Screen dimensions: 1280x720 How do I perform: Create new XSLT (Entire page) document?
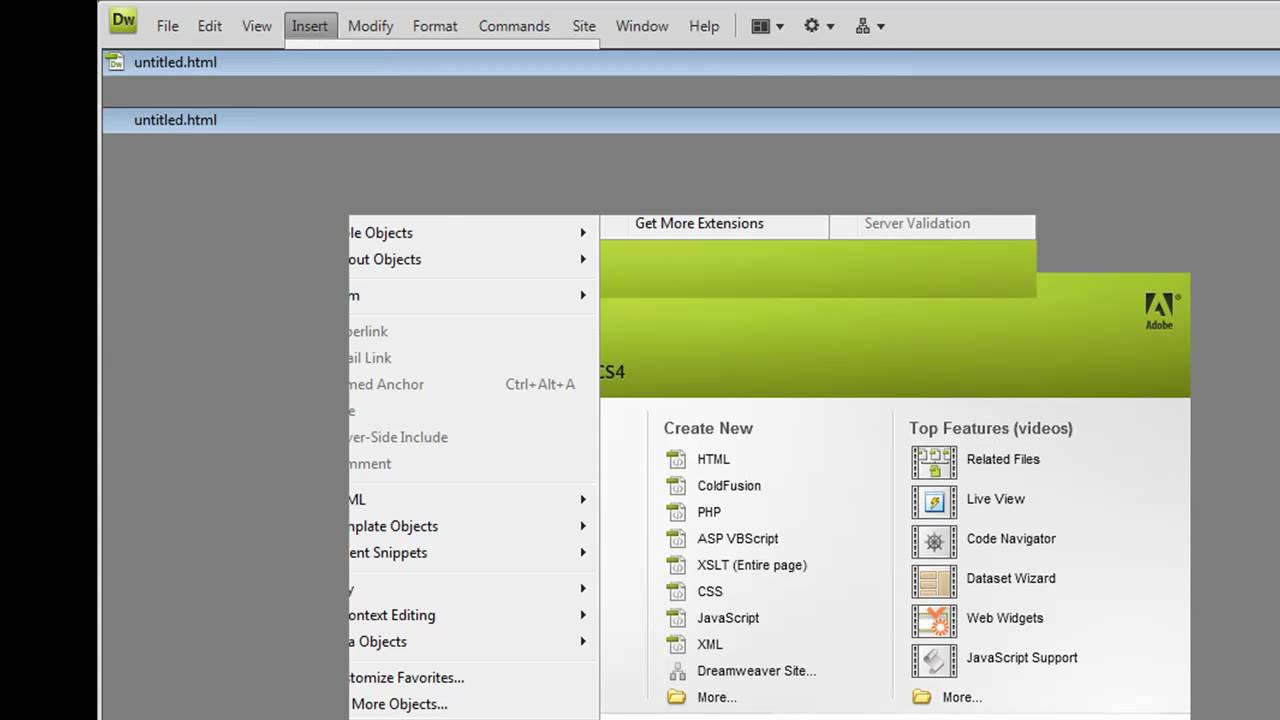pos(752,565)
